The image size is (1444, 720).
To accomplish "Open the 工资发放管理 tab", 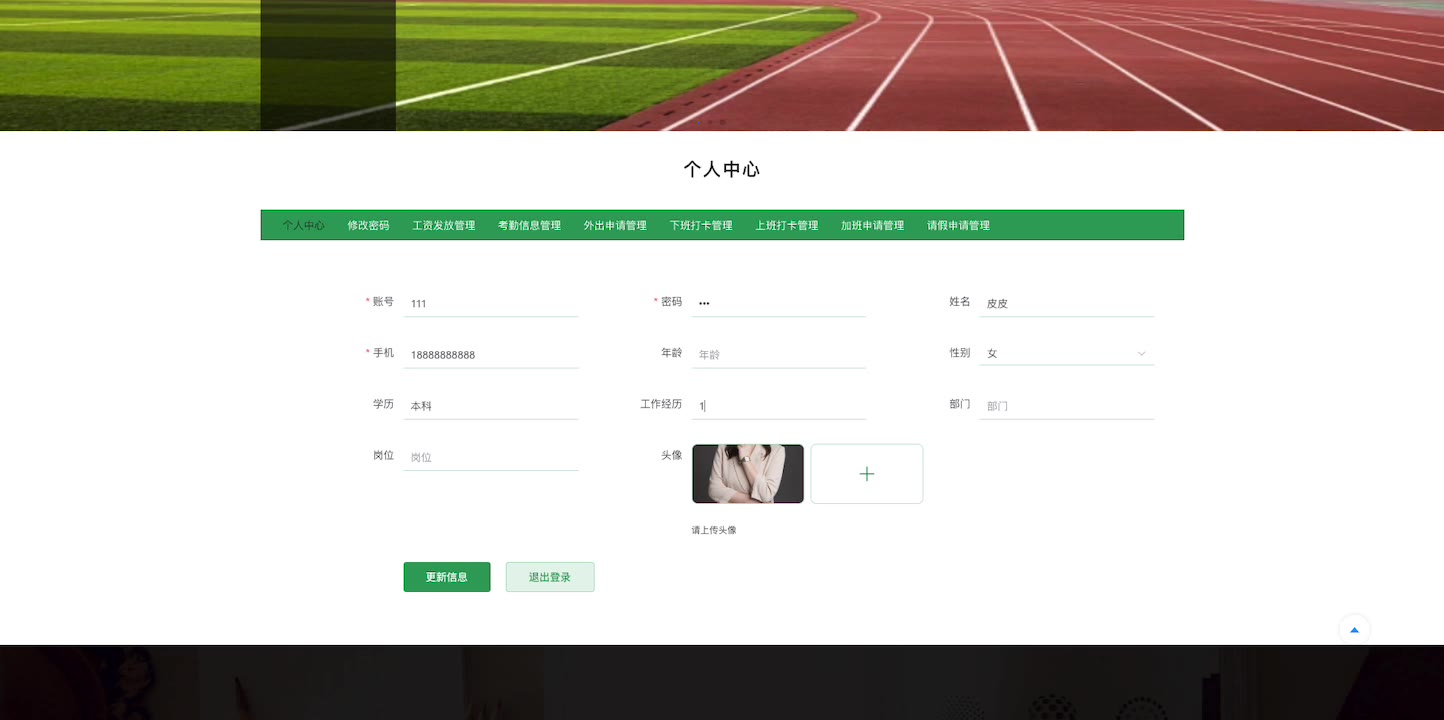I will coord(444,225).
